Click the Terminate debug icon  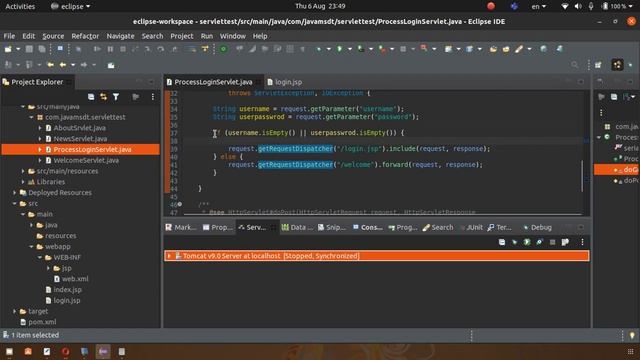coord(123,49)
